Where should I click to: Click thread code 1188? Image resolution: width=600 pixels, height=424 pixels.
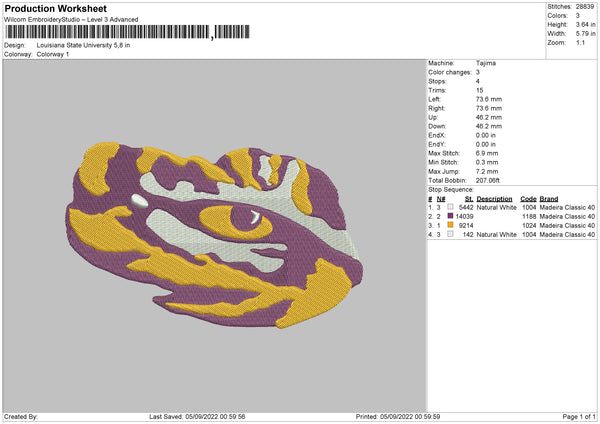pos(529,217)
